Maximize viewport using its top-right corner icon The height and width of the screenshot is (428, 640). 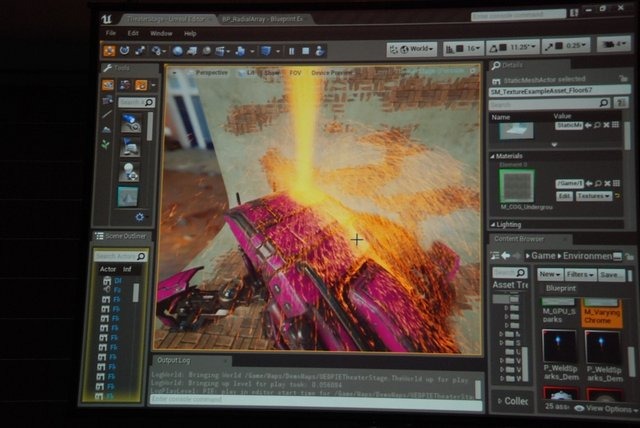[473, 71]
